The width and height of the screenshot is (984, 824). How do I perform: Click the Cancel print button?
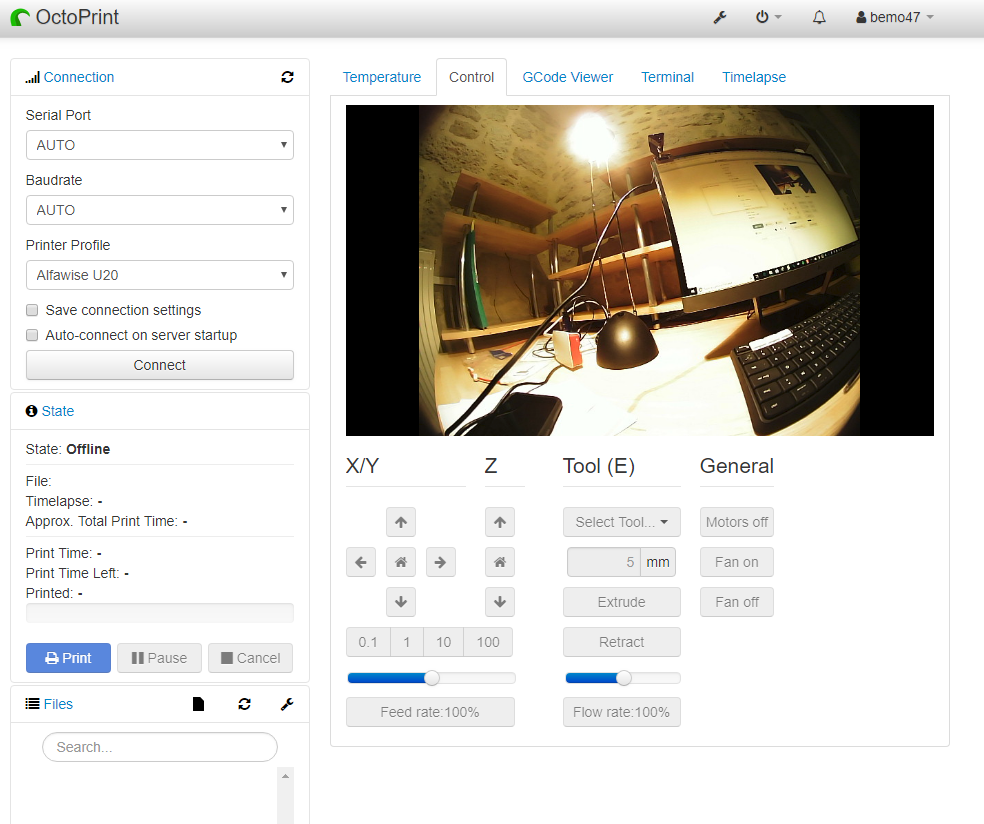250,658
